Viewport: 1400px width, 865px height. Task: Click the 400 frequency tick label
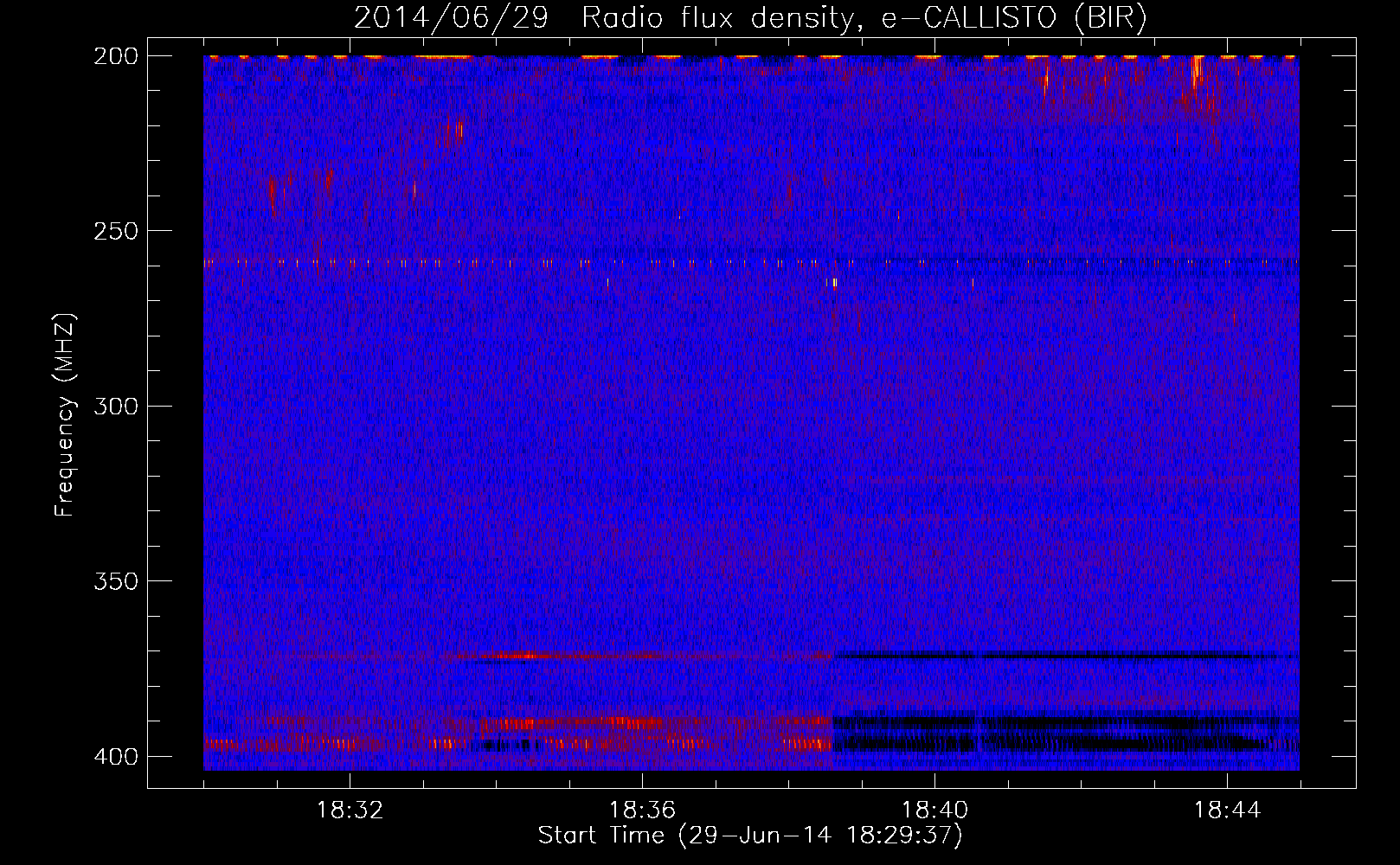pyautogui.click(x=115, y=757)
